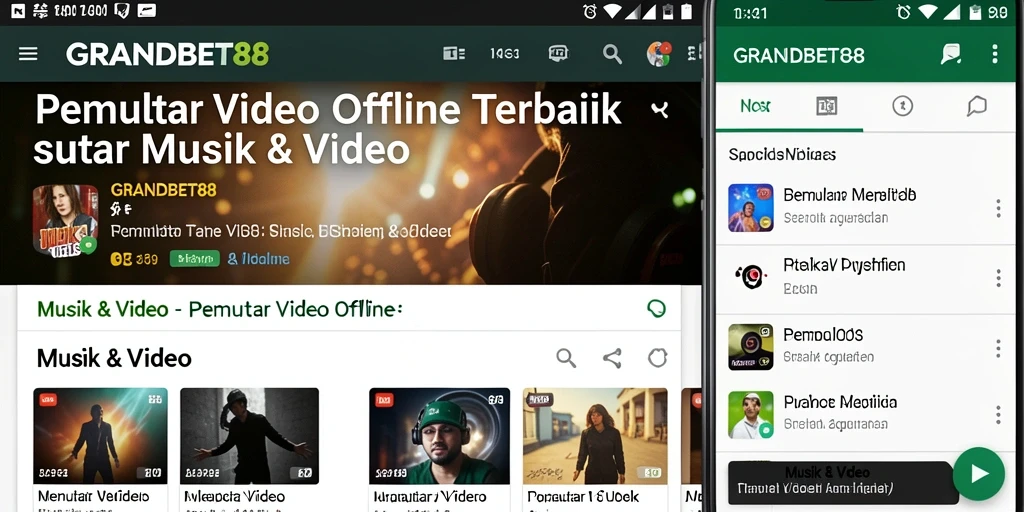Click the 'Musik & Video' section heading
Viewport: 1024px width, 512px height.
pyautogui.click(x=114, y=358)
